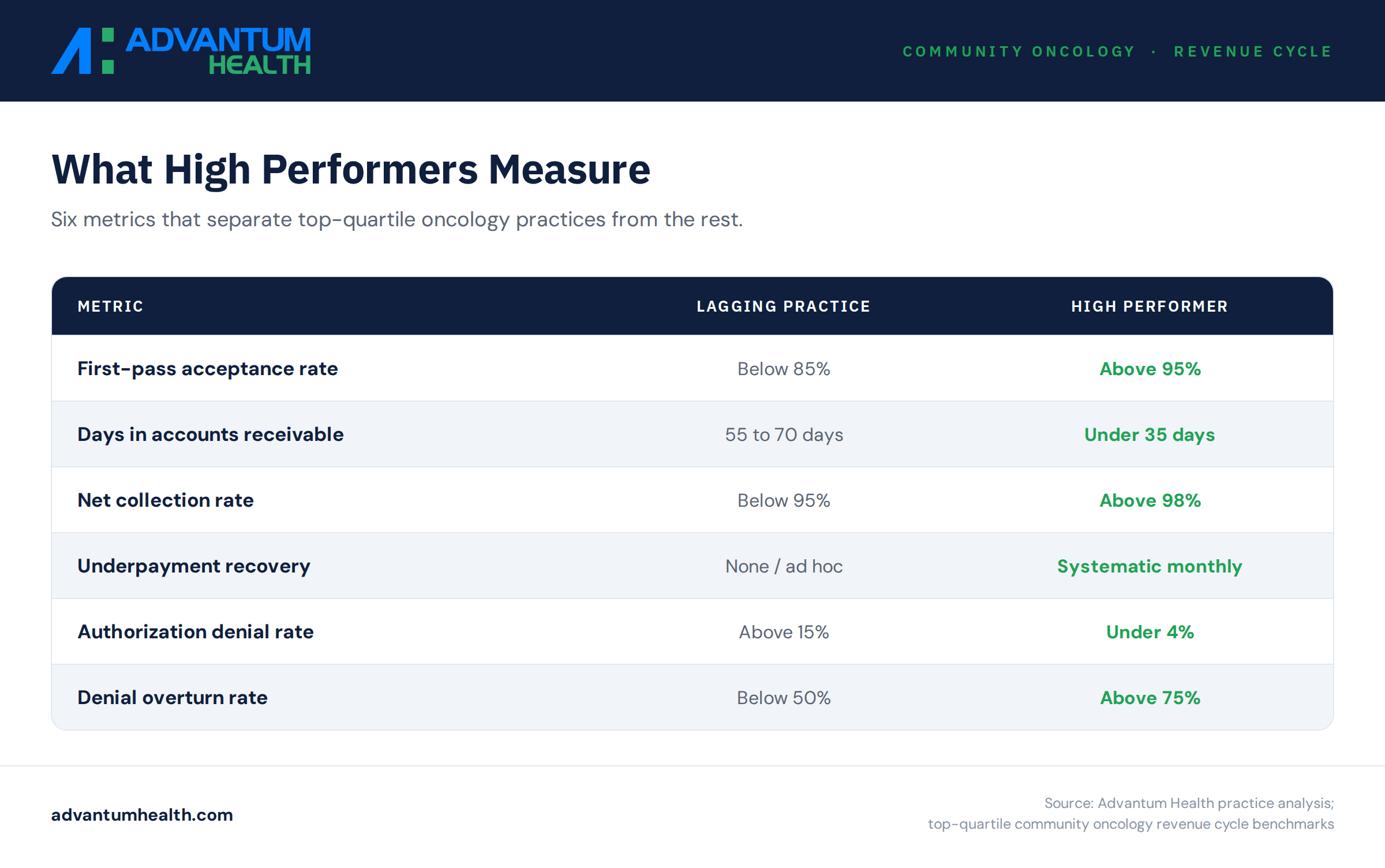Click the 'Below 50%' cell
Image resolution: width=1385 pixels, height=868 pixels.
tap(784, 698)
